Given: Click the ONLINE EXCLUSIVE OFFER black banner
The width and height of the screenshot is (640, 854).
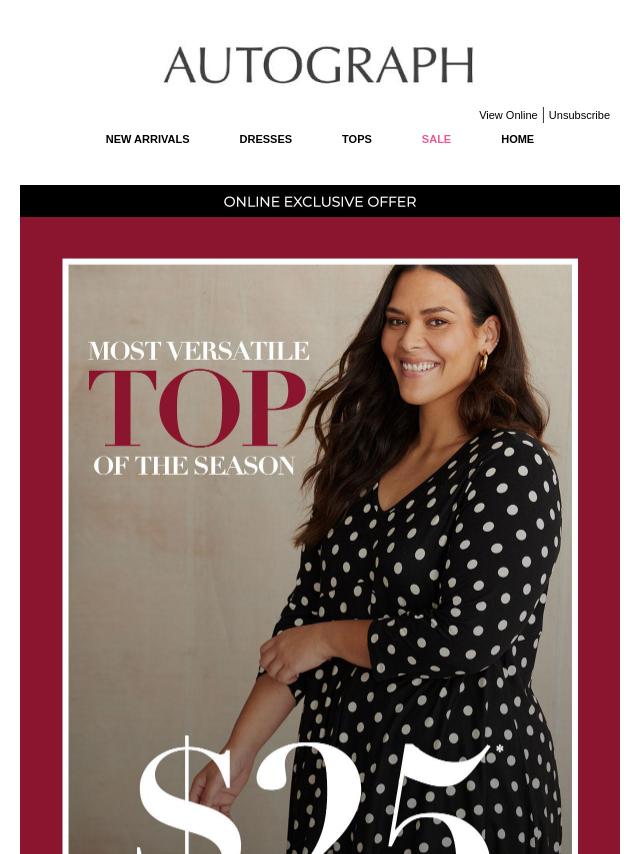Looking at the screenshot, I should [320, 201].
